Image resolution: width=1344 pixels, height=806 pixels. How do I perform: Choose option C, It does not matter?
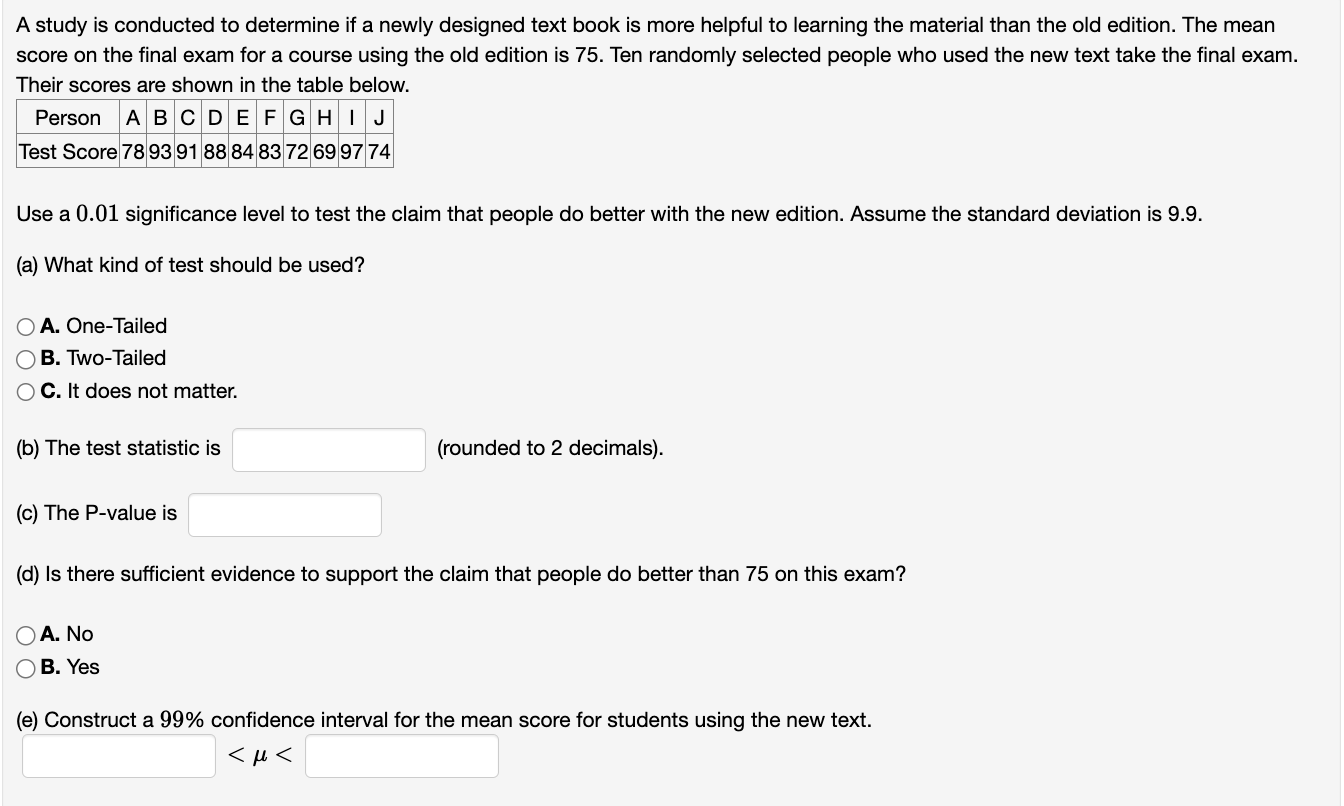pyautogui.click(x=24, y=392)
